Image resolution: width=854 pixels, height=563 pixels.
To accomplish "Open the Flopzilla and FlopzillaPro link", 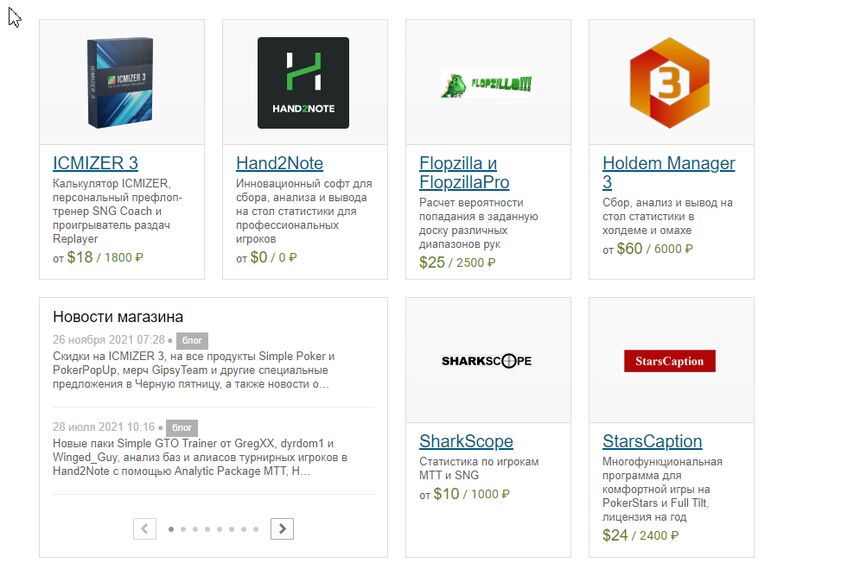I will click(464, 173).
